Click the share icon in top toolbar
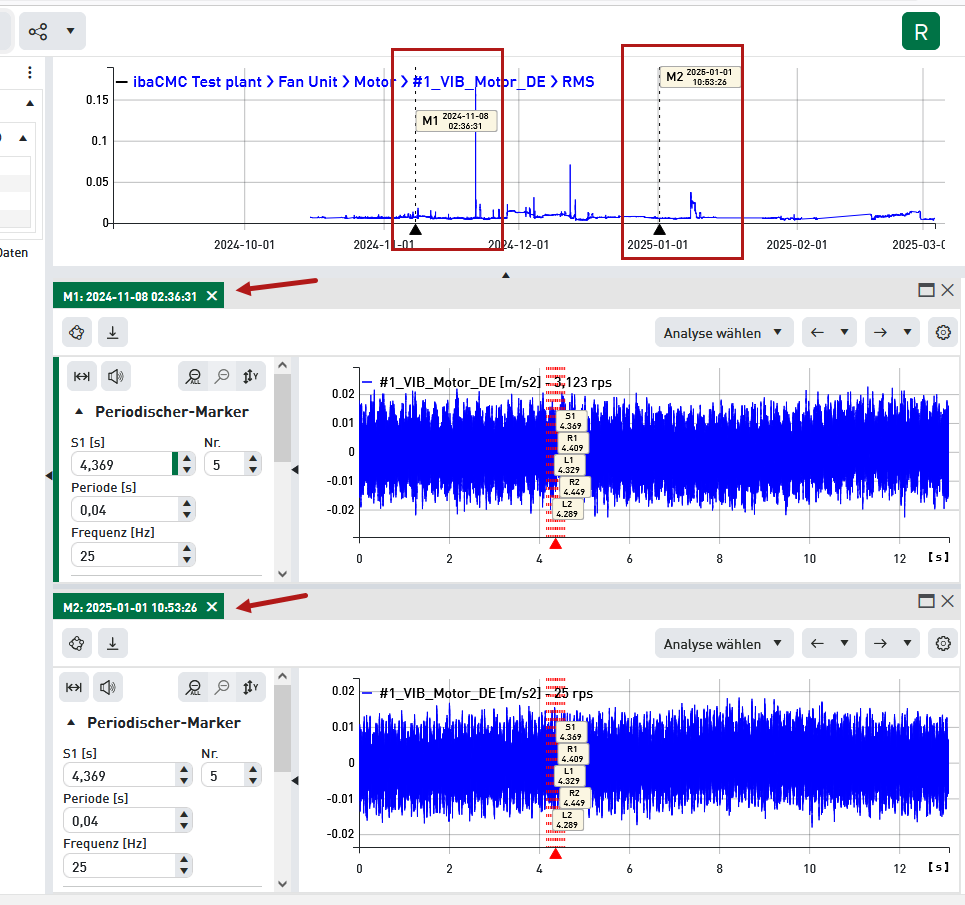 coord(38,31)
